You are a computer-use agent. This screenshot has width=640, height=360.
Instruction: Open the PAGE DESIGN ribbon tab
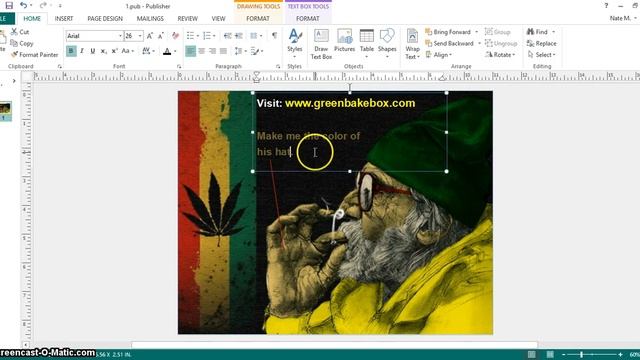coord(105,18)
